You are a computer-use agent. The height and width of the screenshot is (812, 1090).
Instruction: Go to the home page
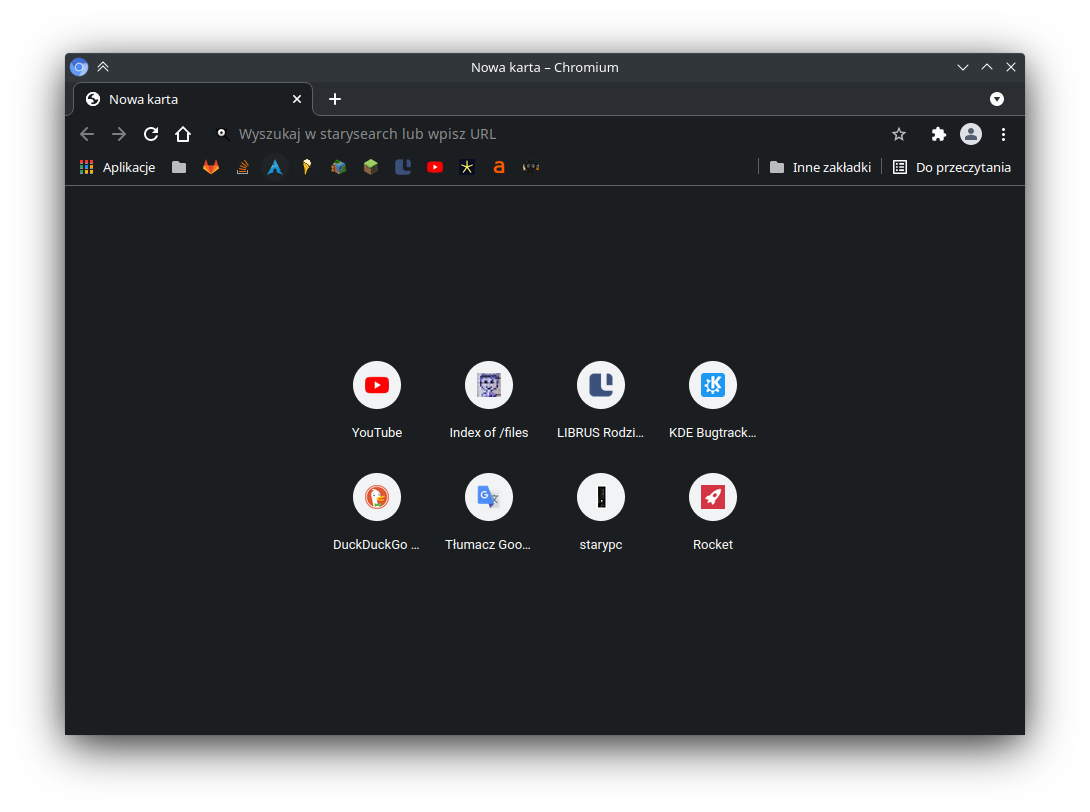click(183, 134)
